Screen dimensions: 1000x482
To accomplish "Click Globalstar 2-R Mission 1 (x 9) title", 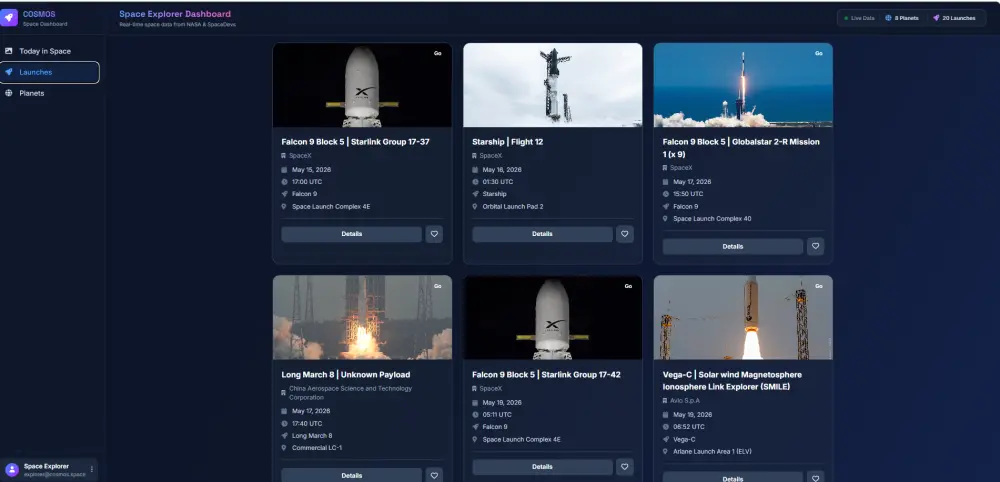I will (741, 148).
